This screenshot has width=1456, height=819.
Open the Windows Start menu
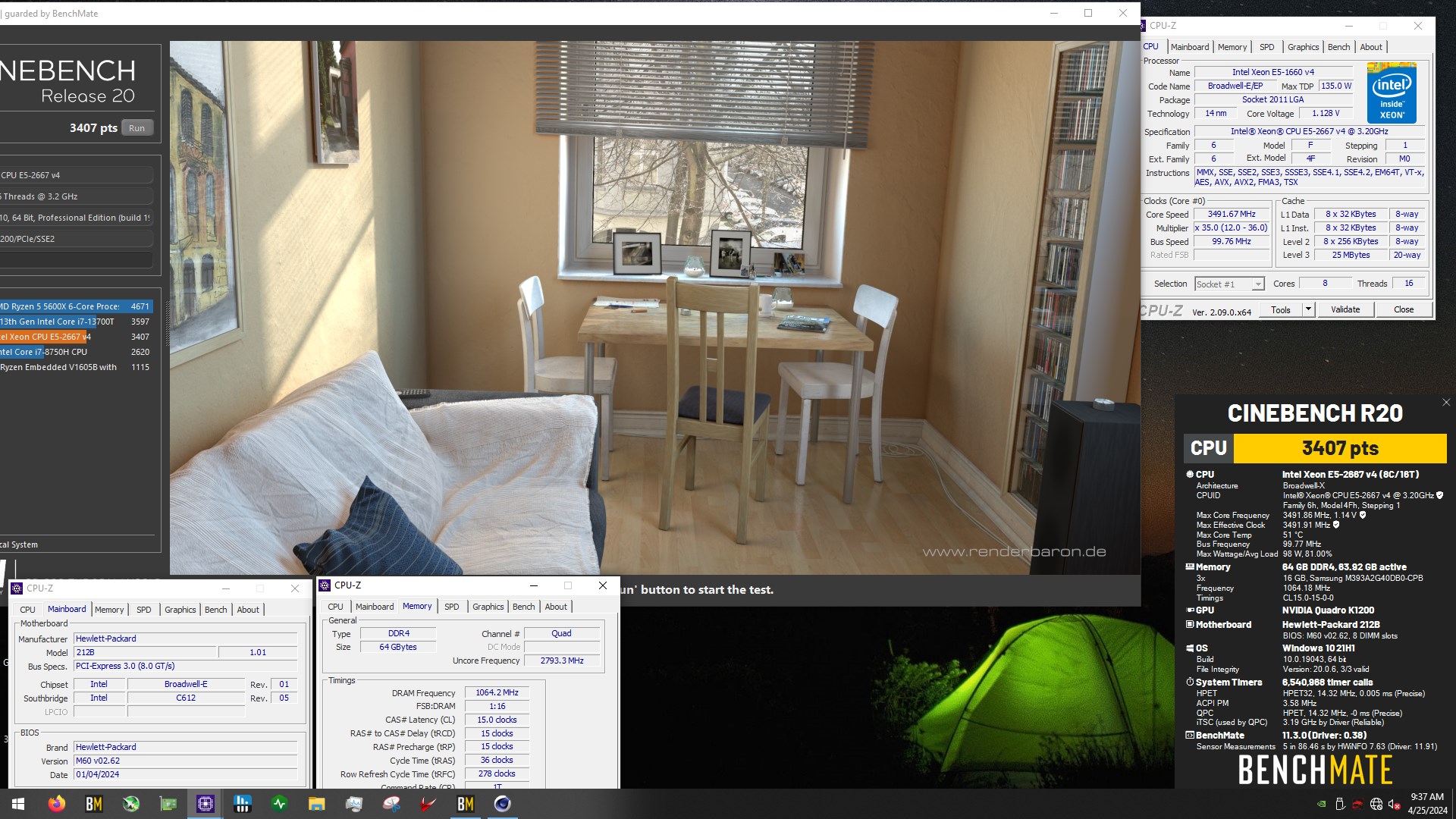pos(18,804)
